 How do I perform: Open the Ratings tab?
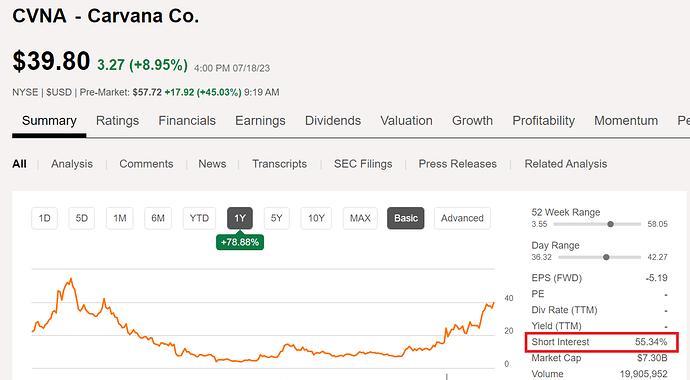point(117,121)
